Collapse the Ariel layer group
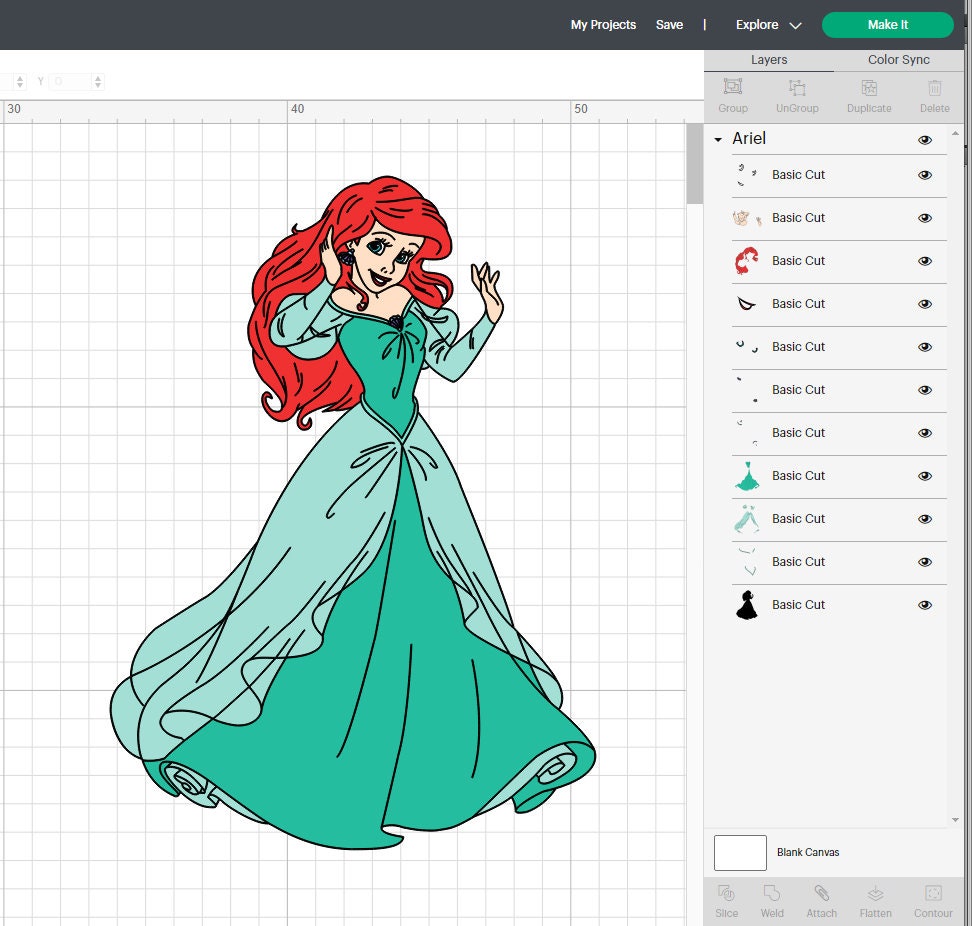Screen dimensions: 972x926 click(718, 140)
